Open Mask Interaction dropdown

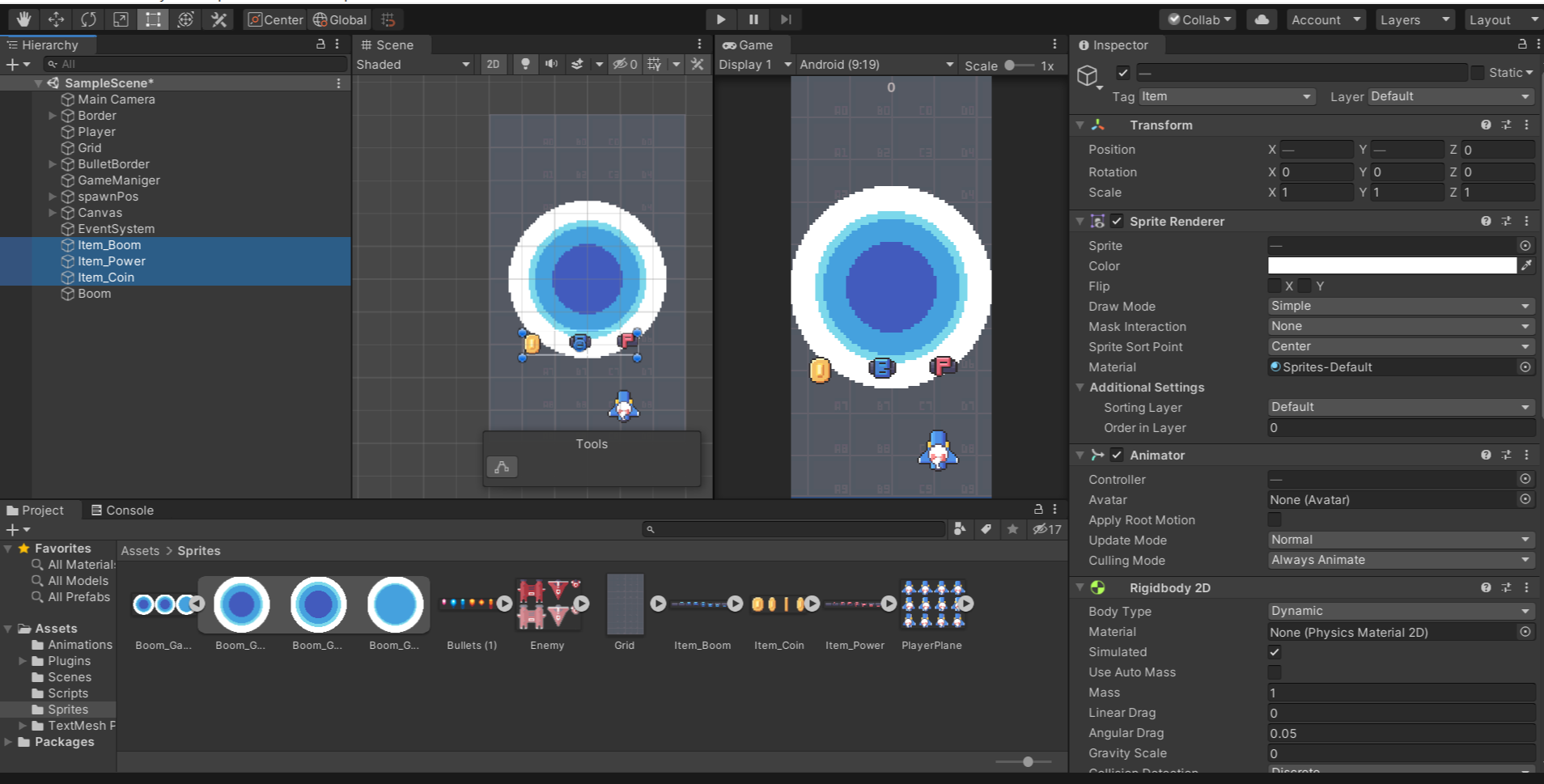[x=1401, y=326]
